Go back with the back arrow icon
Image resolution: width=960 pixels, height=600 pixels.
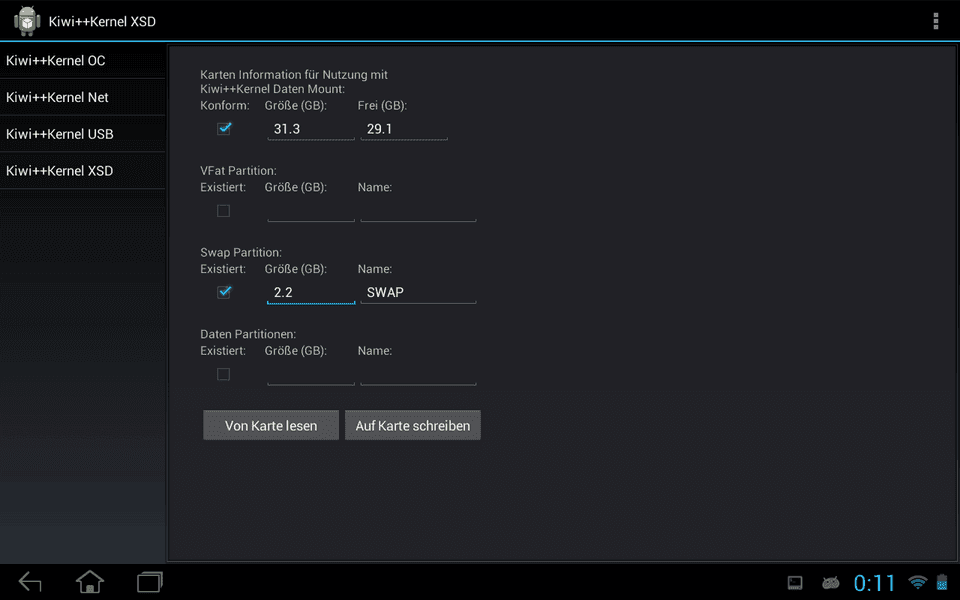click(30, 582)
